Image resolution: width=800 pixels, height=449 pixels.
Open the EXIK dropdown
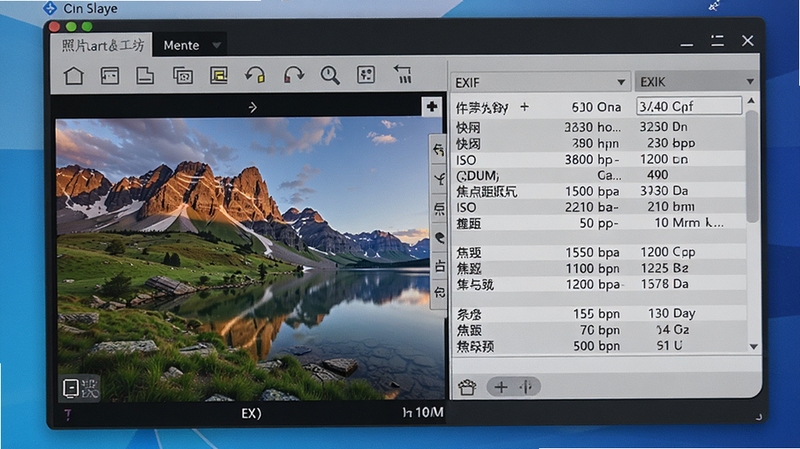[696, 82]
